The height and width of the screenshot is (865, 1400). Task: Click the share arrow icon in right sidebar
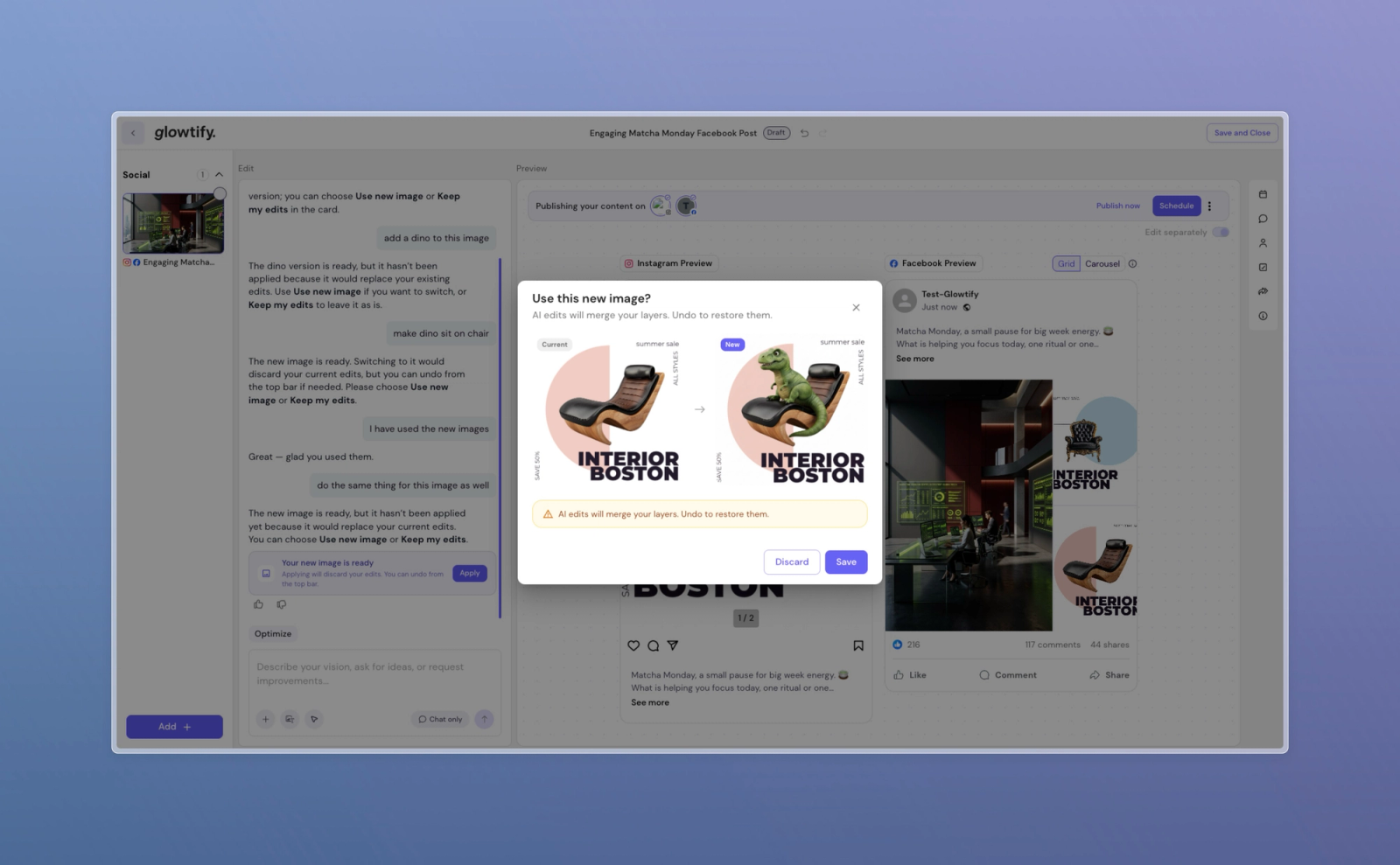1263,291
